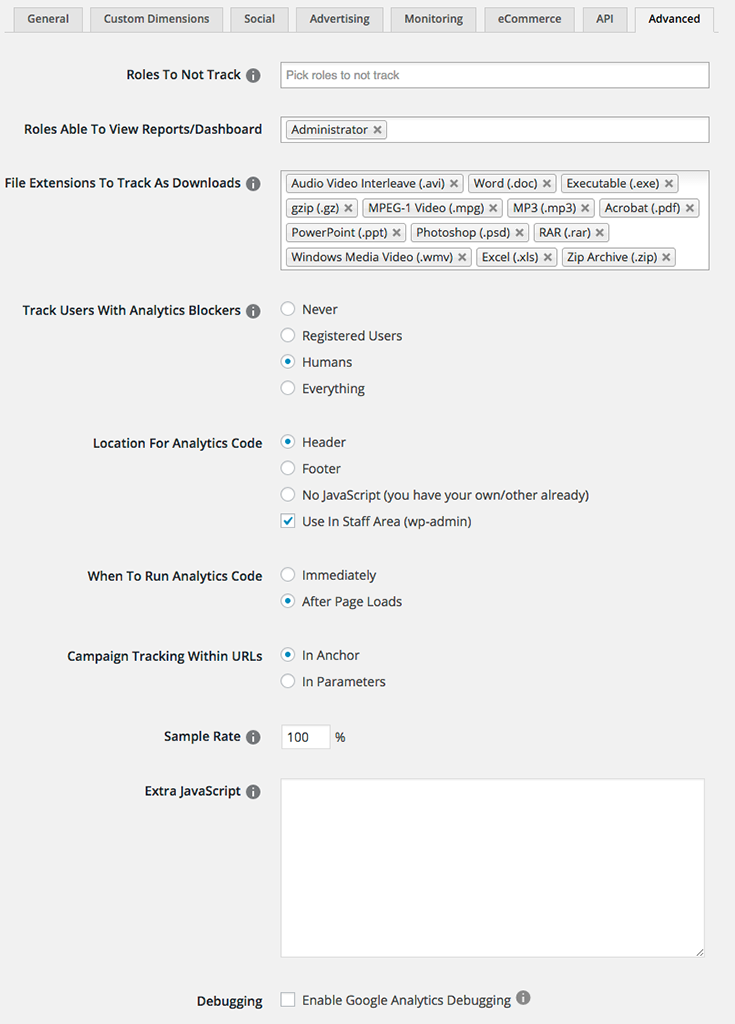Click info icon beside Roles To Not Track

(253, 75)
